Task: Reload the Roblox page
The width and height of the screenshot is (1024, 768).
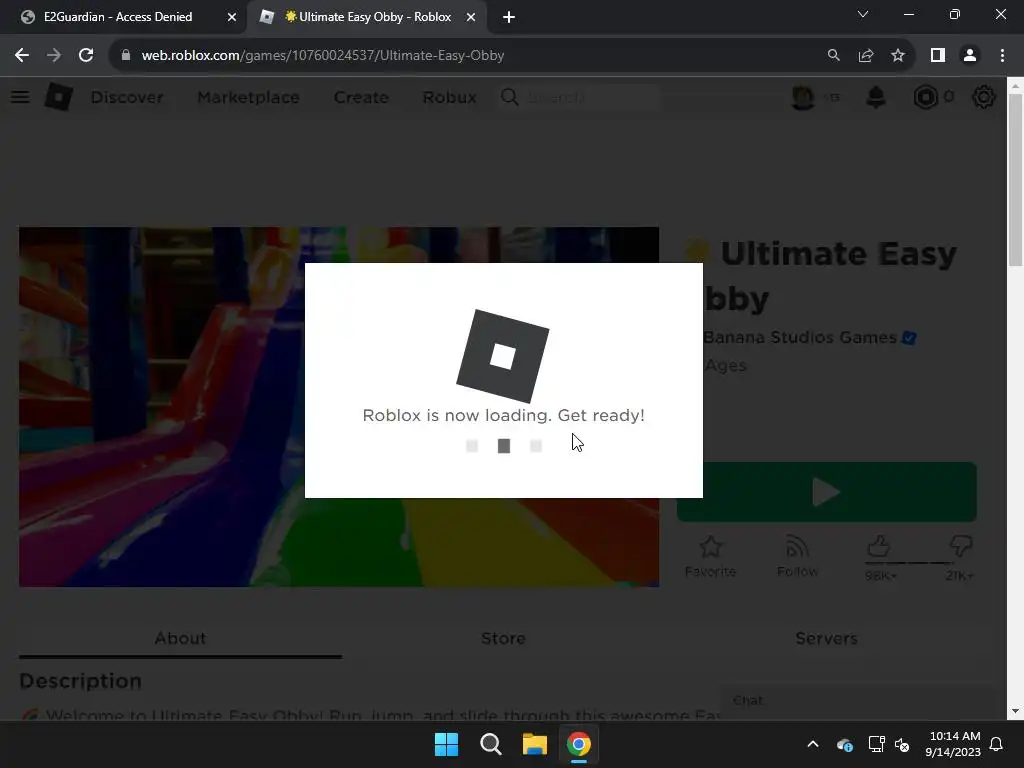Action: pyautogui.click(x=86, y=56)
